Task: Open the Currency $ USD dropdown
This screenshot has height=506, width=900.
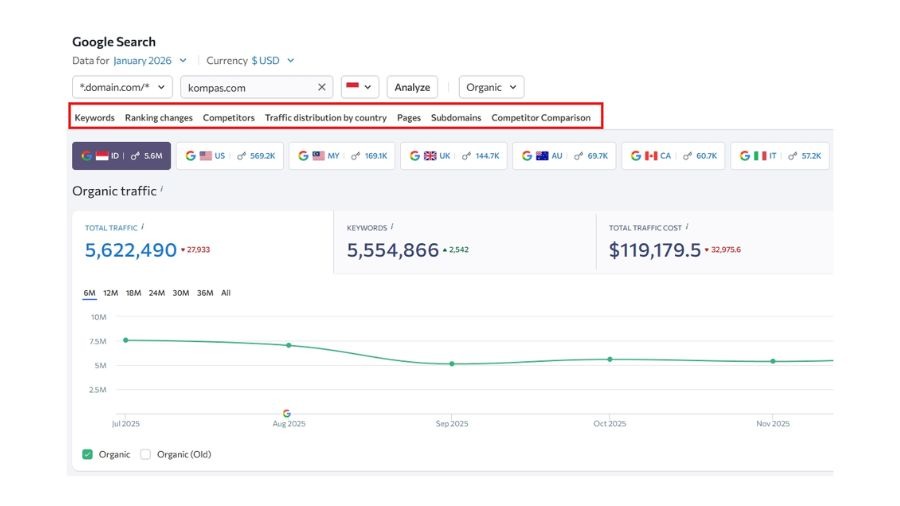Action: [x=273, y=61]
